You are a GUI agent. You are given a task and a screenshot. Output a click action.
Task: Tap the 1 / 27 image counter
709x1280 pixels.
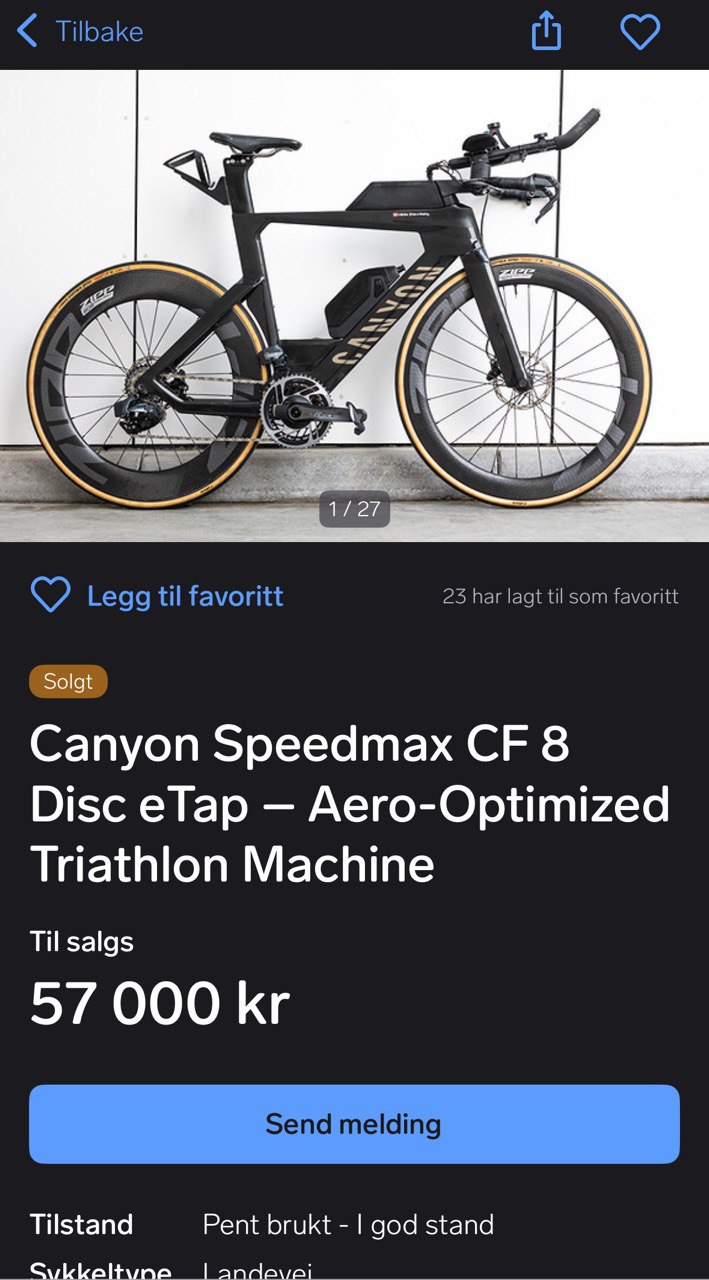tap(354, 509)
